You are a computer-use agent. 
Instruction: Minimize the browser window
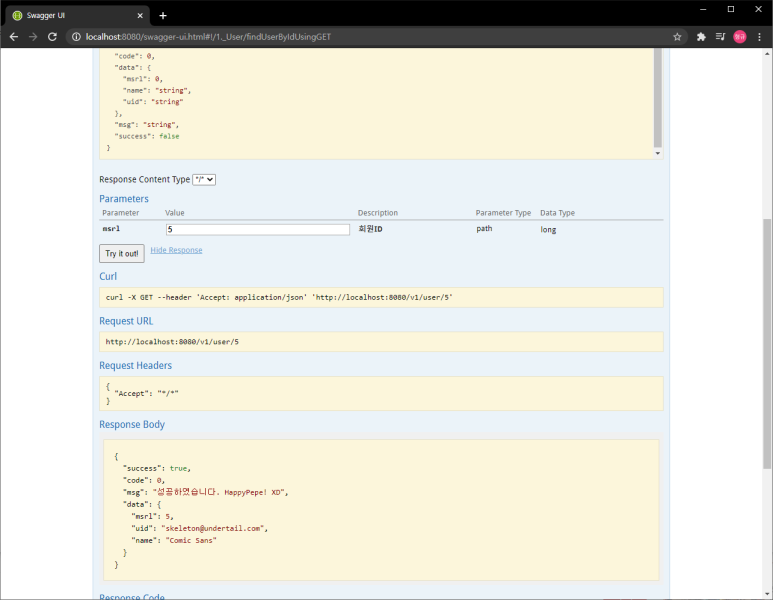point(703,9)
